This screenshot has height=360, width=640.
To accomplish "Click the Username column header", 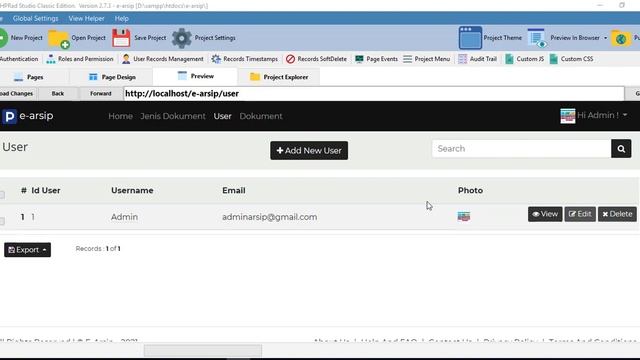I will pos(132,191).
